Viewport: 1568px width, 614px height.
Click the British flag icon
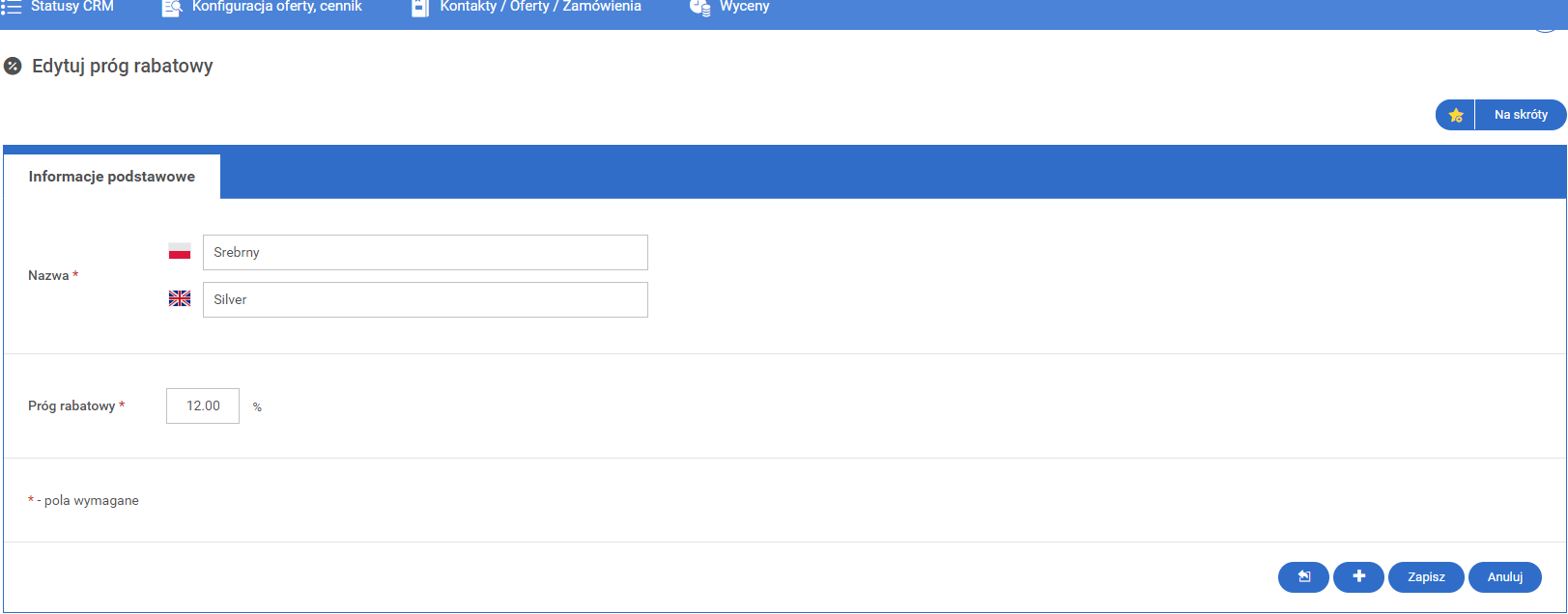pyautogui.click(x=180, y=299)
